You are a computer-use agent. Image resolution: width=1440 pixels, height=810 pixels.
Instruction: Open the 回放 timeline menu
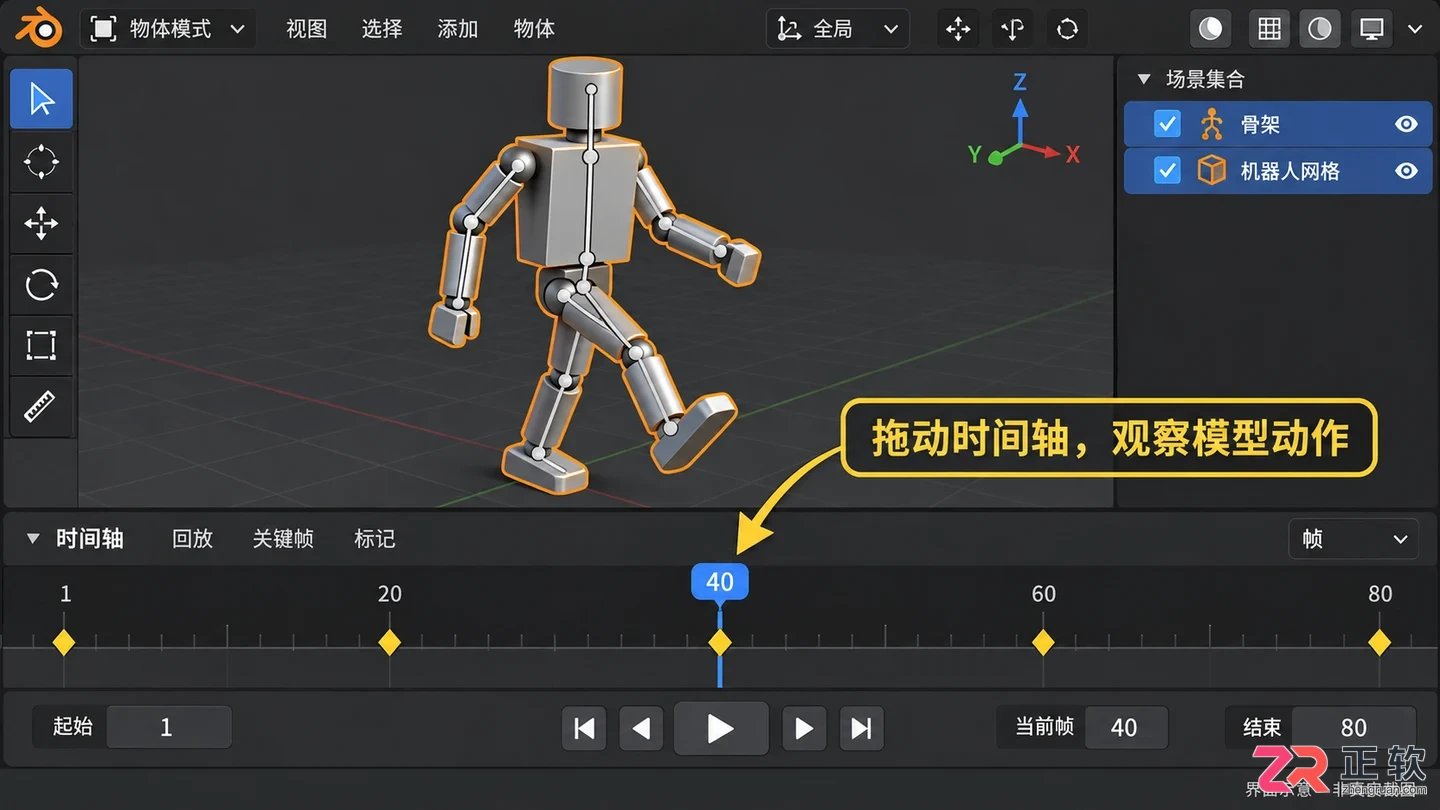tap(192, 539)
